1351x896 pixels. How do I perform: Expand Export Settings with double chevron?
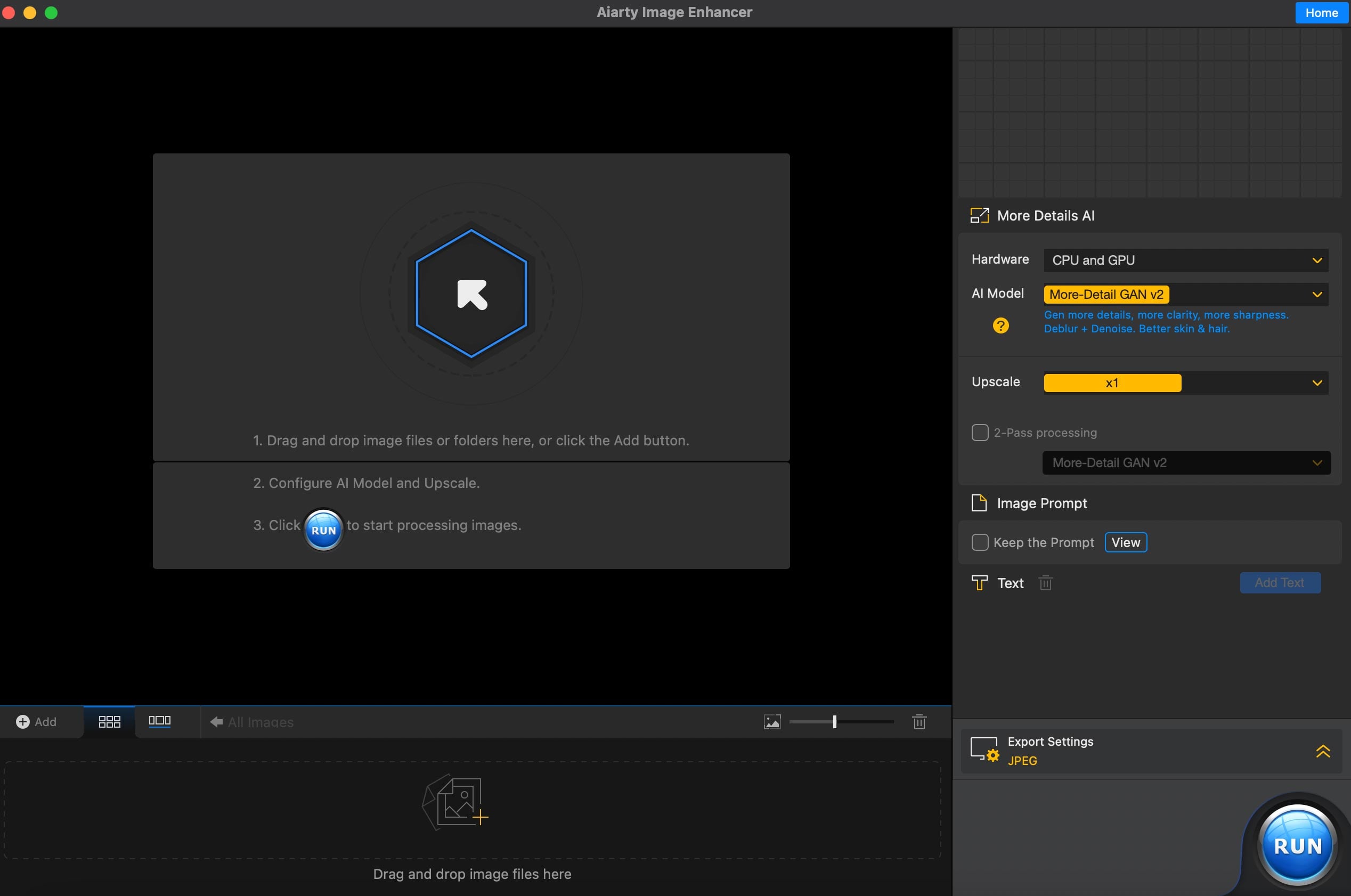[1322, 751]
